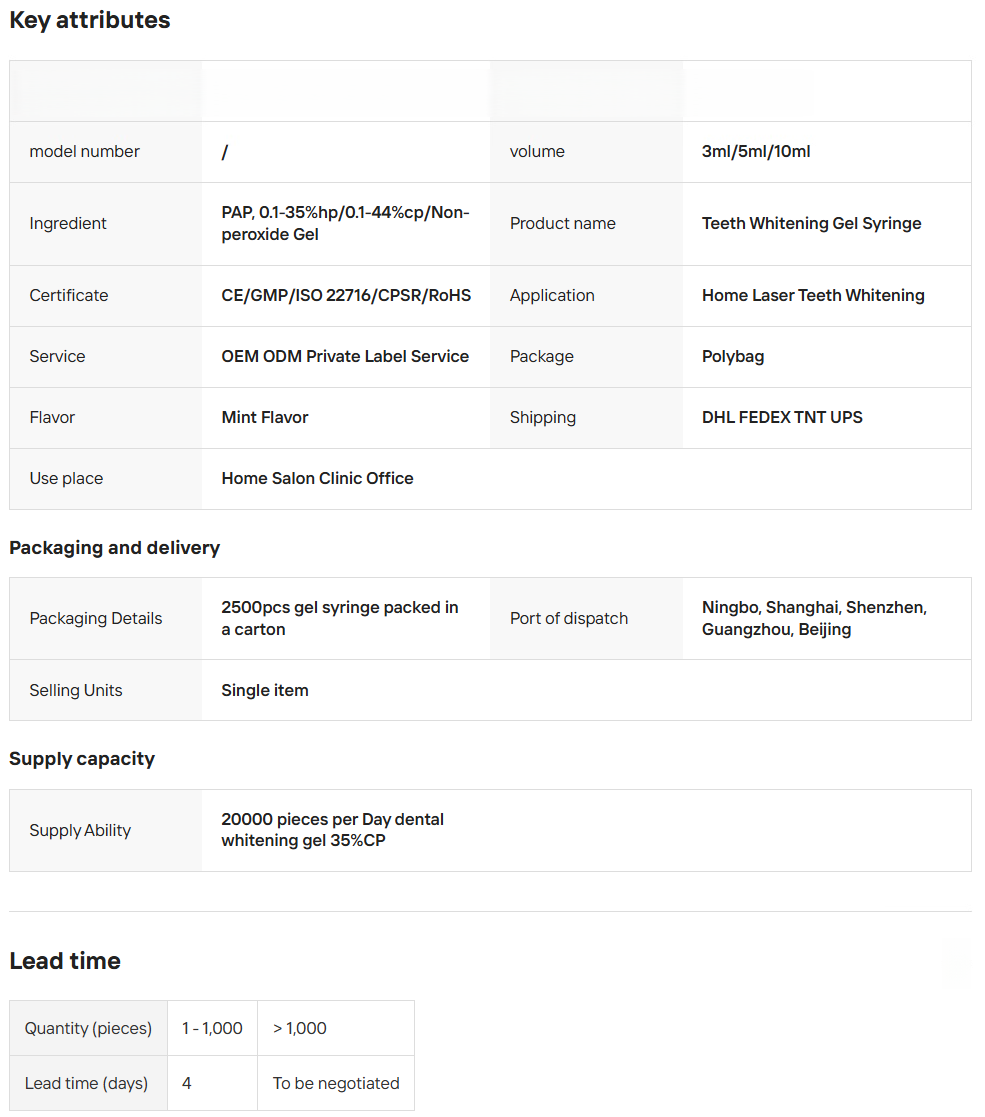Click the Polybag package value
Viewport: 985px width, 1117px height.
tap(733, 356)
